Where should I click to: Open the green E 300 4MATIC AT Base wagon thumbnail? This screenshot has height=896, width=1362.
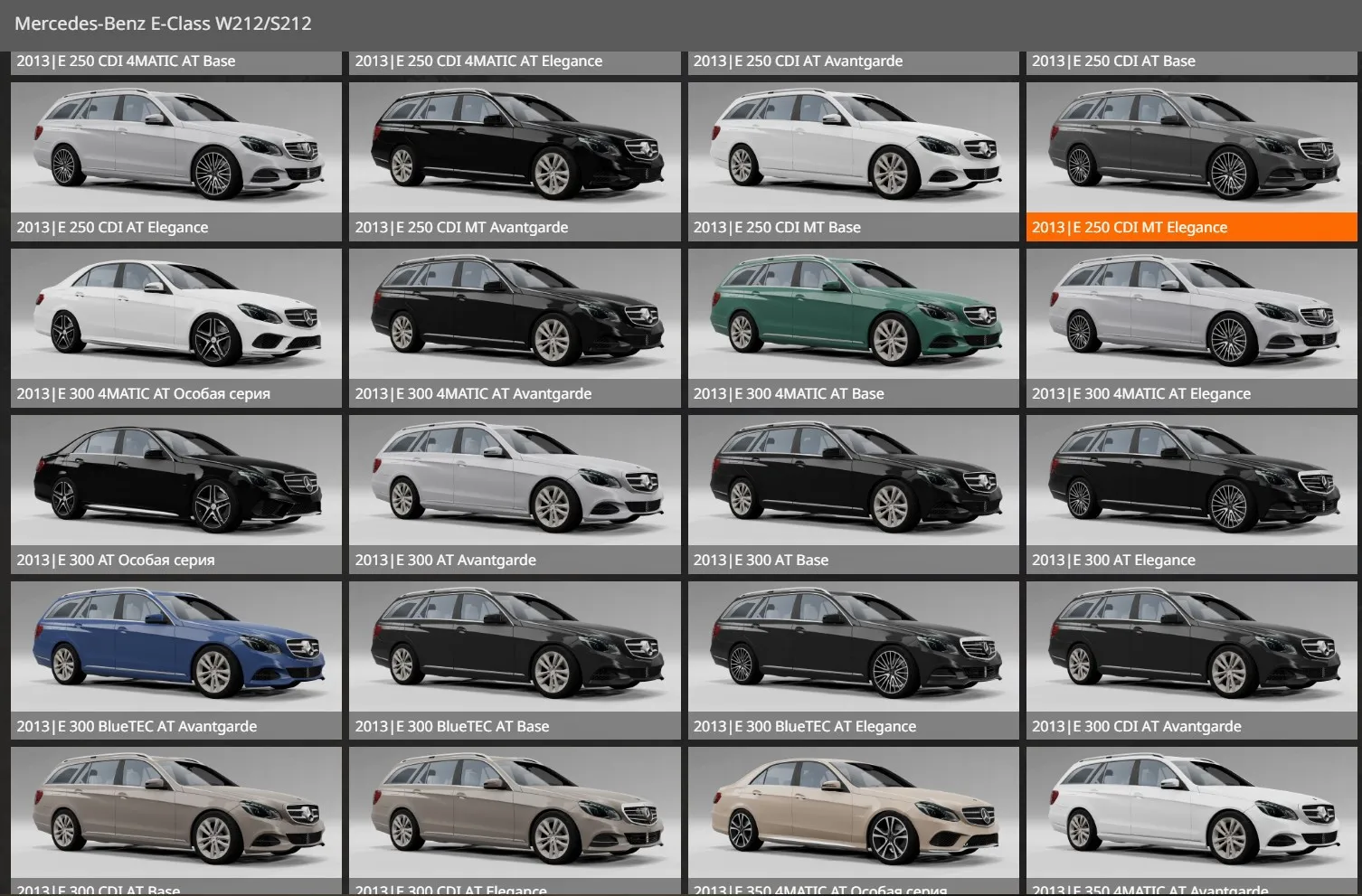point(853,314)
